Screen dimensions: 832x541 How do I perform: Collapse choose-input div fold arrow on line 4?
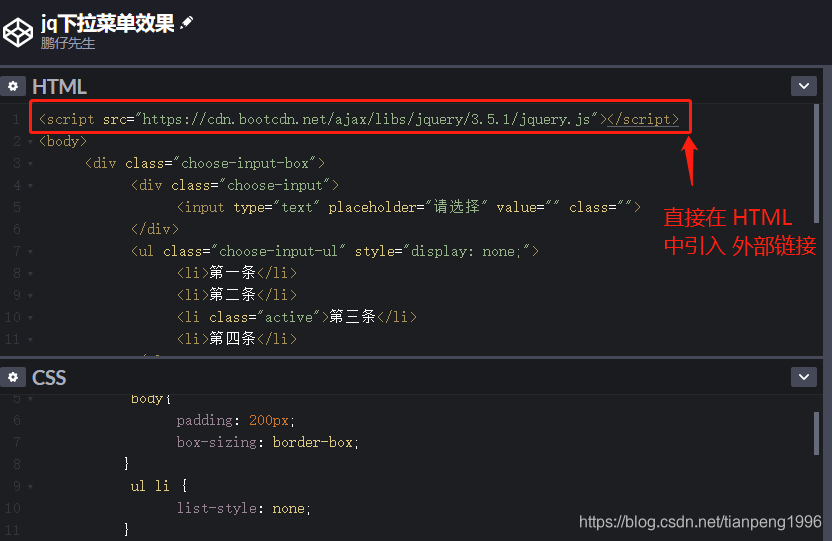click(x=30, y=186)
